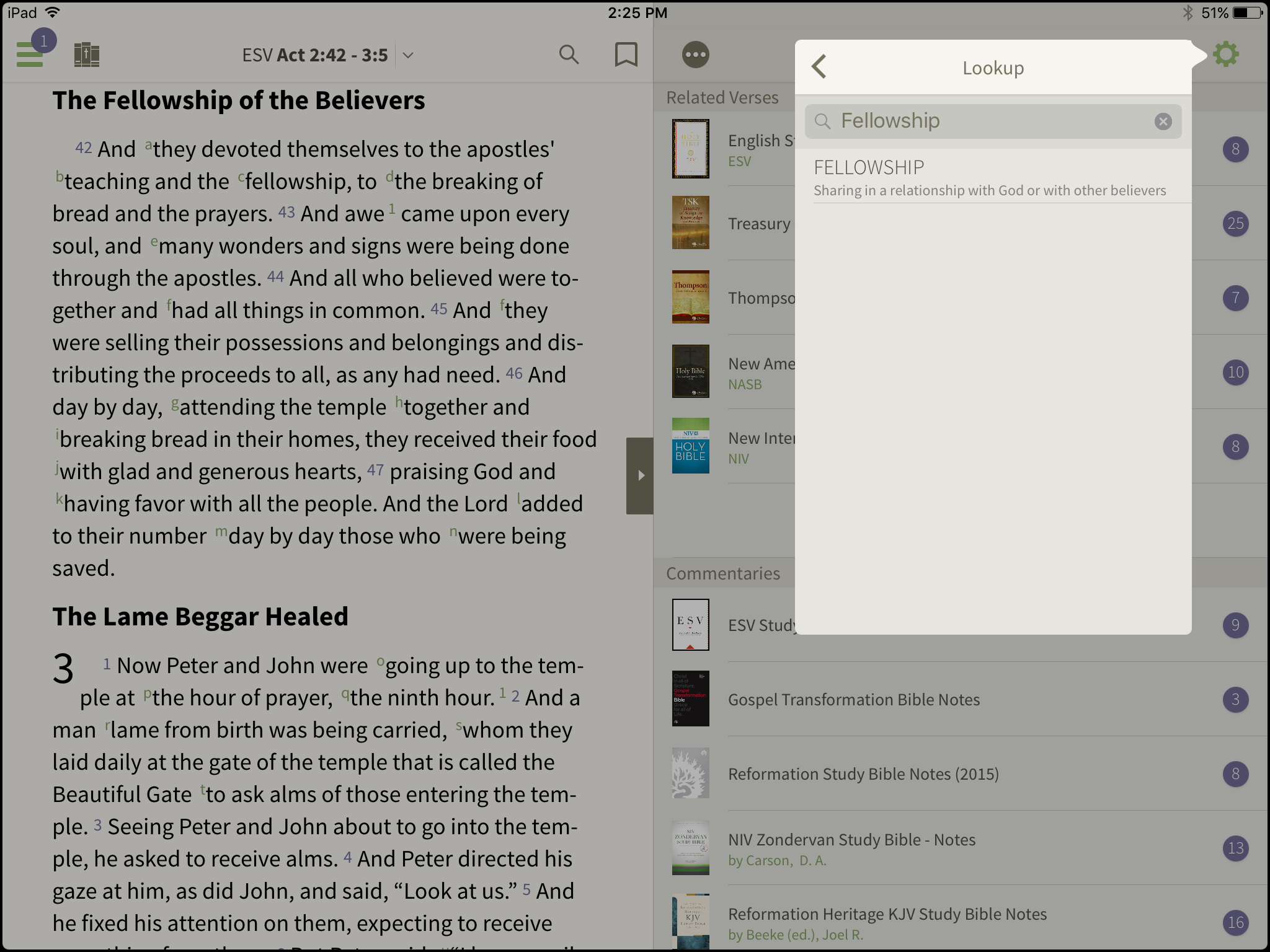This screenshot has height=952, width=1270.
Task: Clear the Fellowship search text
Action: pos(1163,121)
